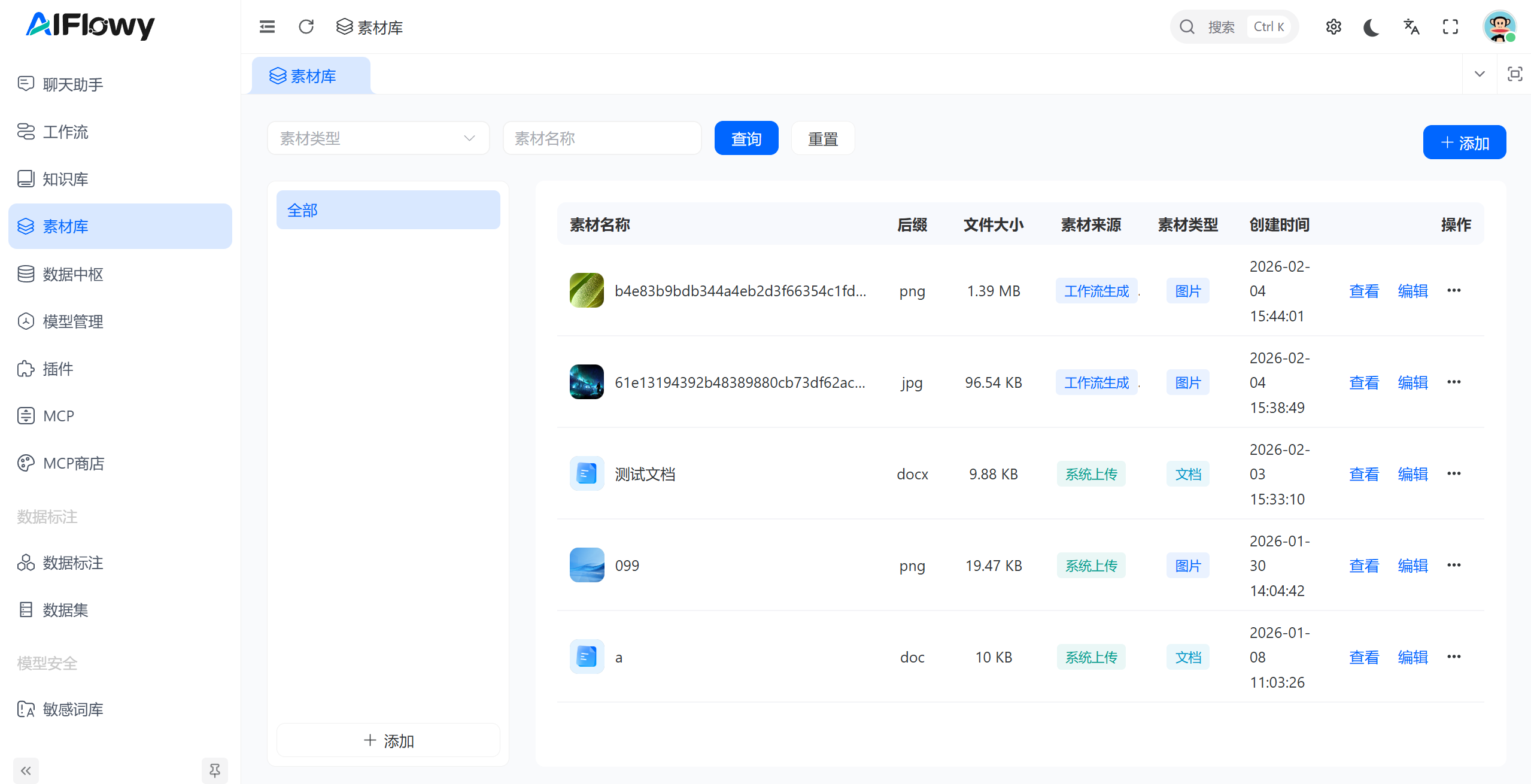Open more actions for 测试文档 row

point(1454,474)
